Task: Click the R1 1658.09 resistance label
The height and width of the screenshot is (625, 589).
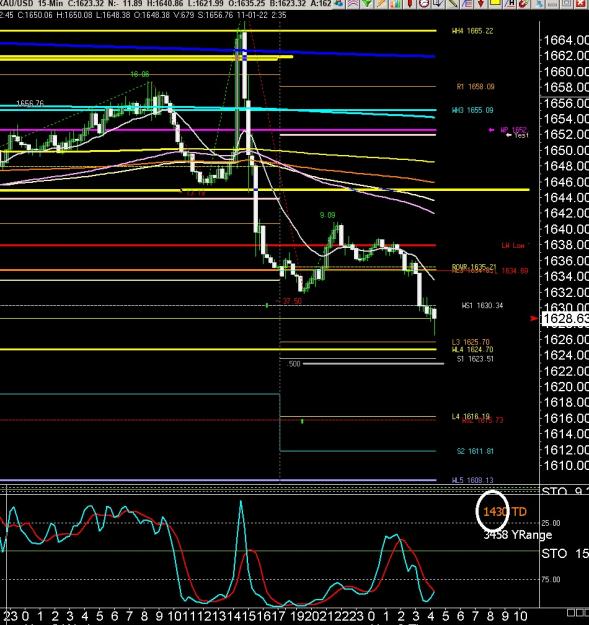Action: (475, 86)
